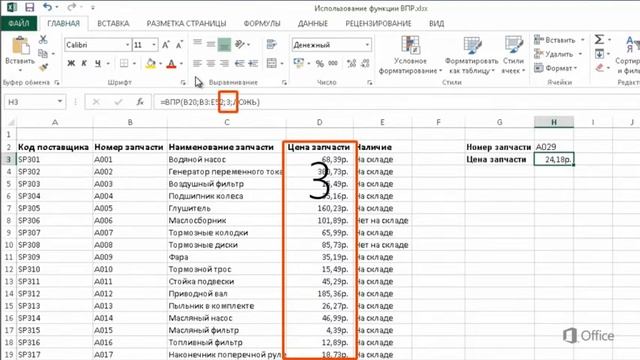Click the increase decimal icon
The width and height of the screenshot is (640, 360).
(x=351, y=63)
